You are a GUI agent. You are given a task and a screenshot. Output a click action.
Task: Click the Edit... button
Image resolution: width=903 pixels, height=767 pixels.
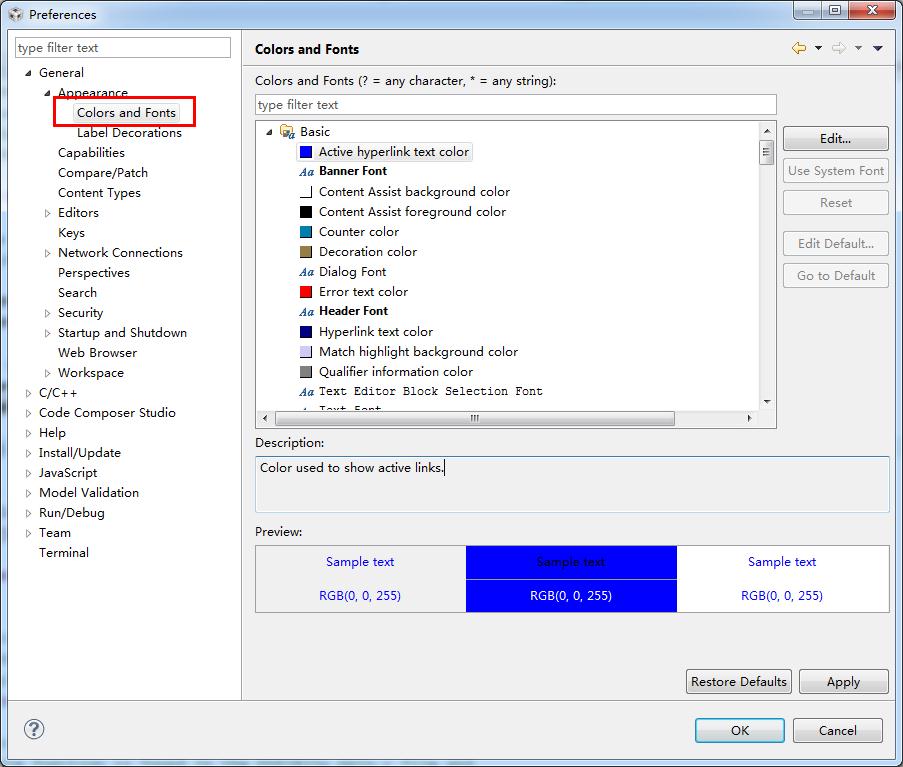(x=836, y=138)
